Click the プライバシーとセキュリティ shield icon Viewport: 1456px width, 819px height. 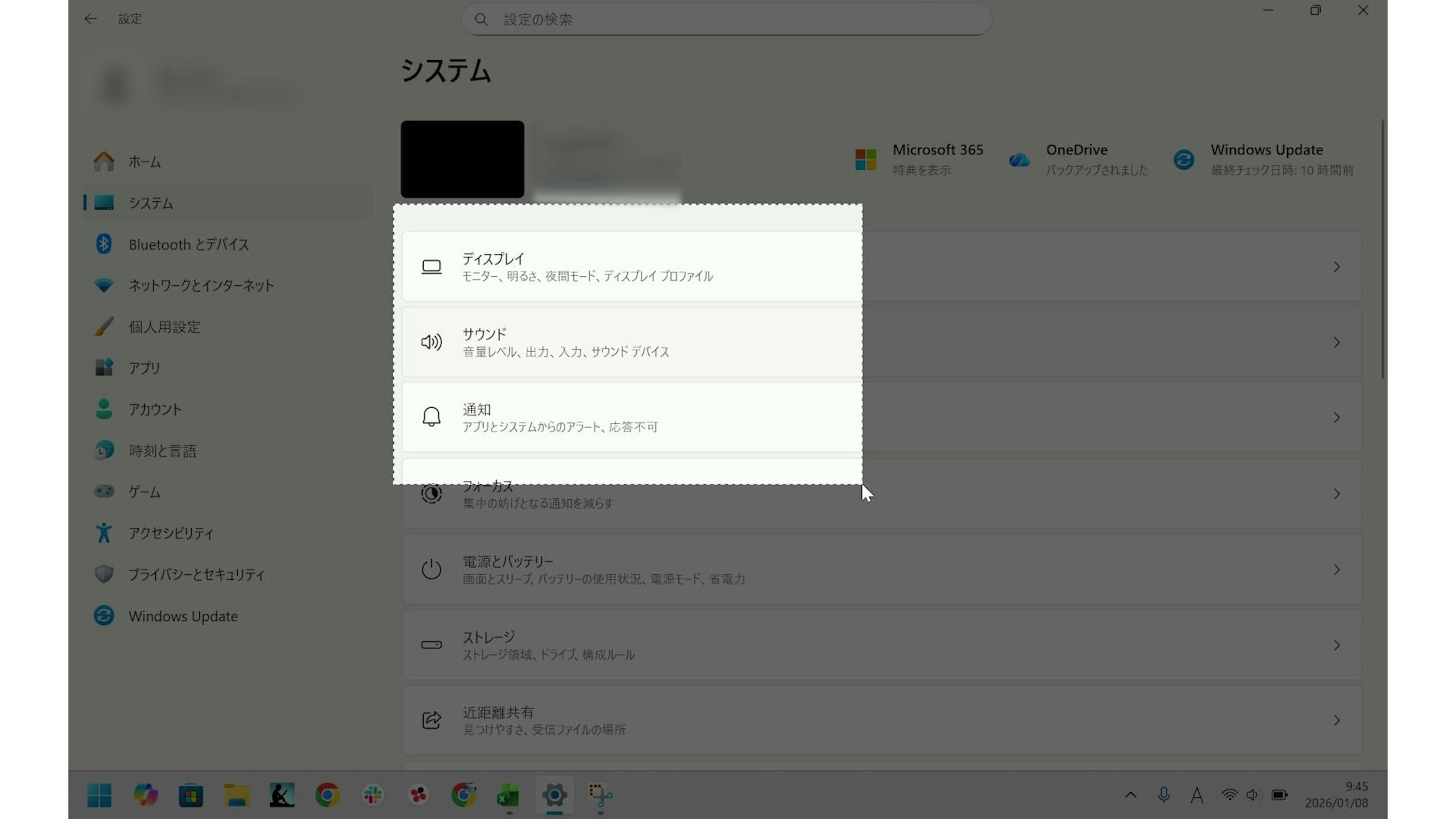click(x=104, y=574)
